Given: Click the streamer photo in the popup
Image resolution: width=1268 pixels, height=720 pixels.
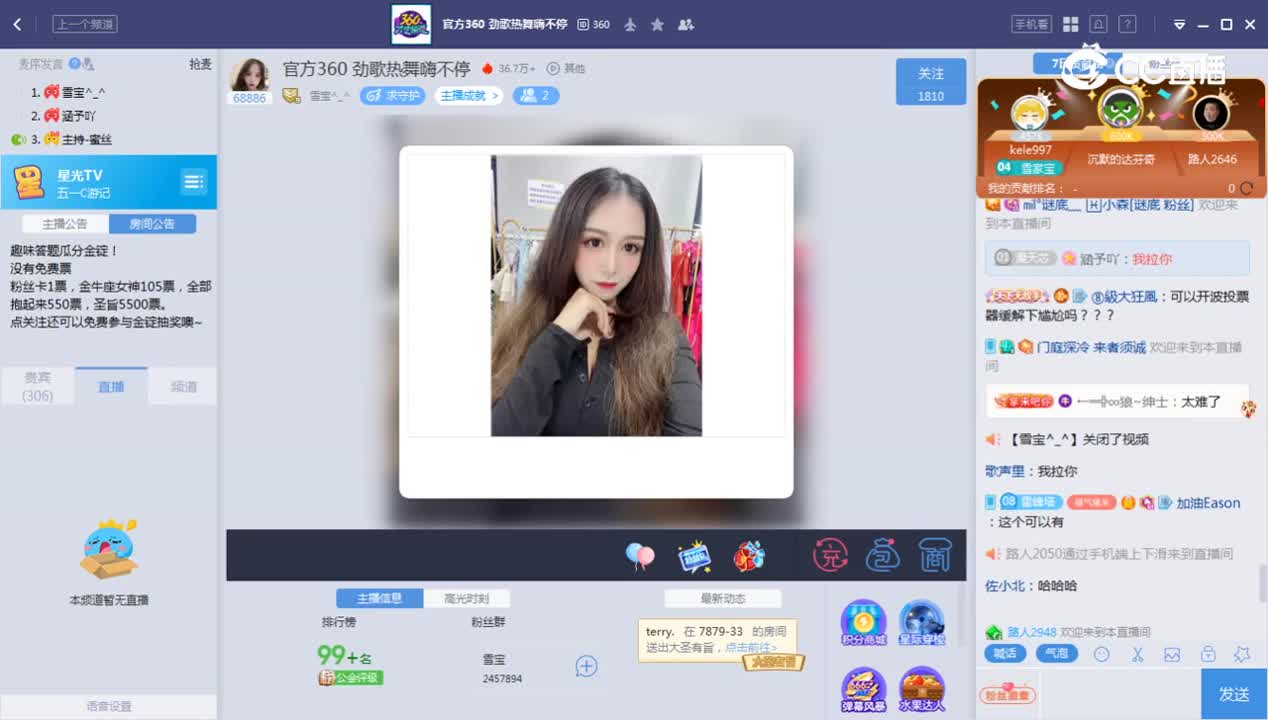Looking at the screenshot, I should (x=596, y=295).
